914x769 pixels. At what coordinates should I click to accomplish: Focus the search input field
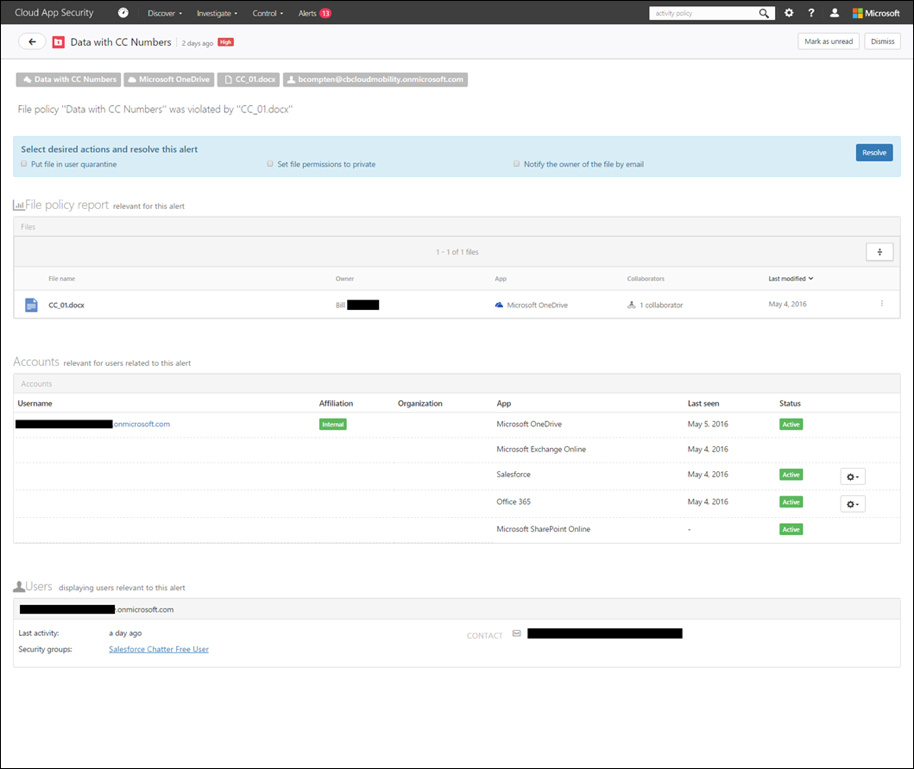(704, 13)
